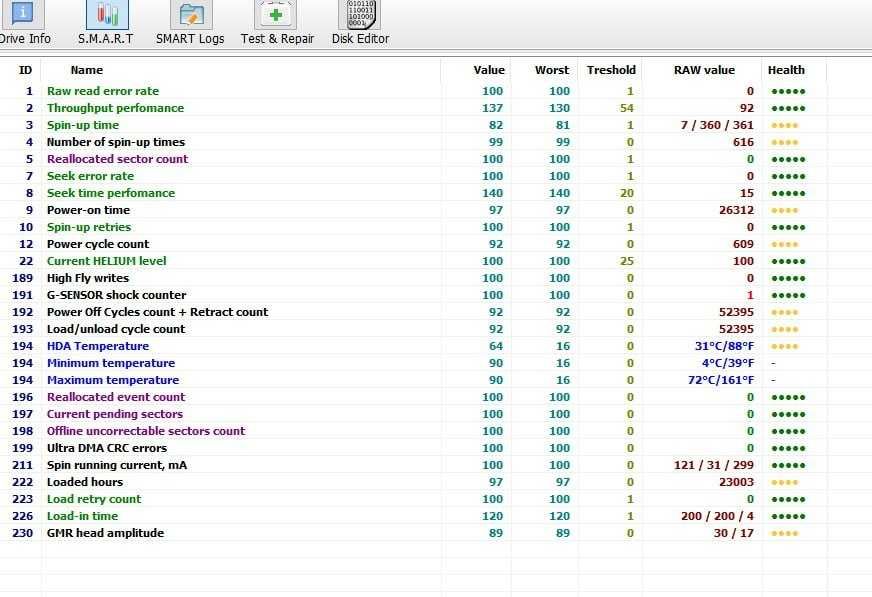Click the RAW value column header

click(704, 70)
